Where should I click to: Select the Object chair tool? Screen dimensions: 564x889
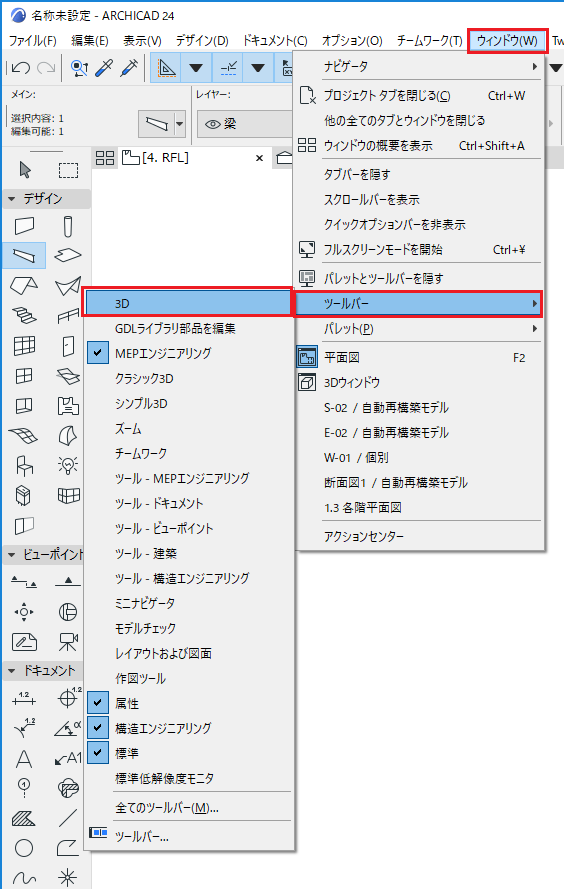click(x=24, y=465)
